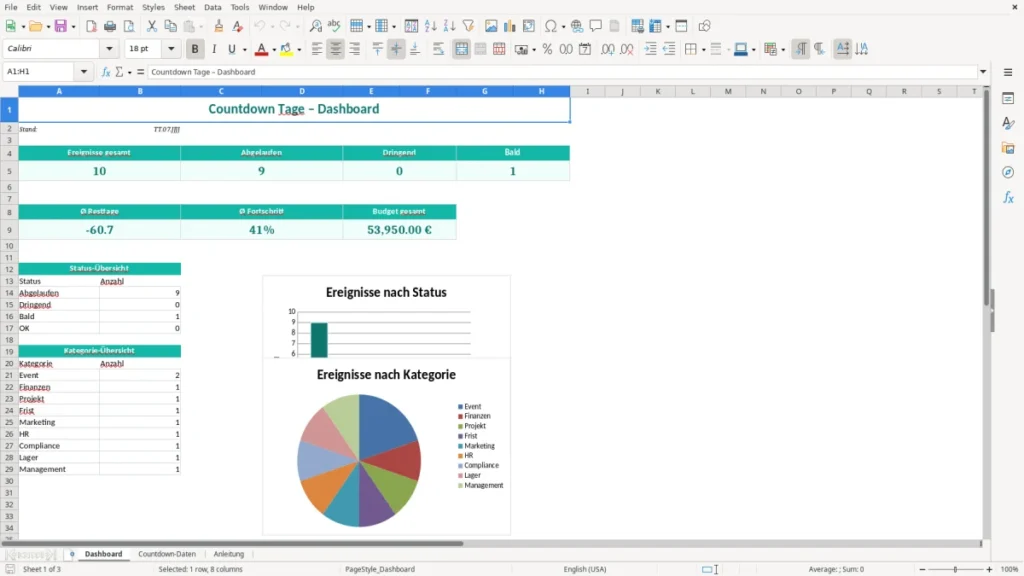Format as percent icon

coord(547,49)
